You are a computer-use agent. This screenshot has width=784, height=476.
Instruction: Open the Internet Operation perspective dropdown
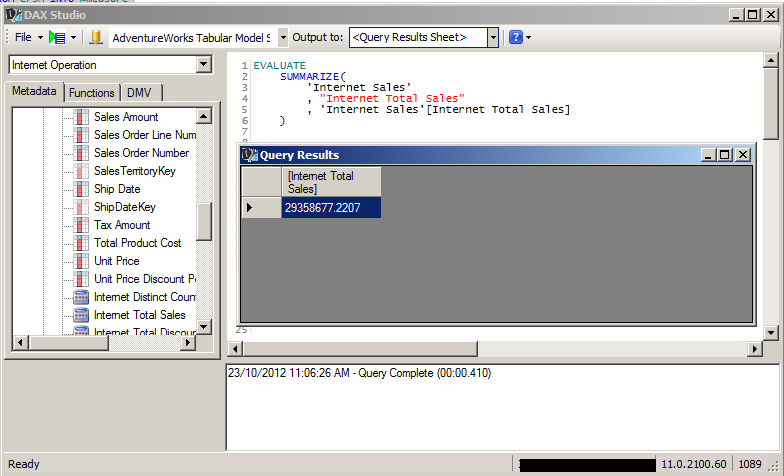(204, 64)
